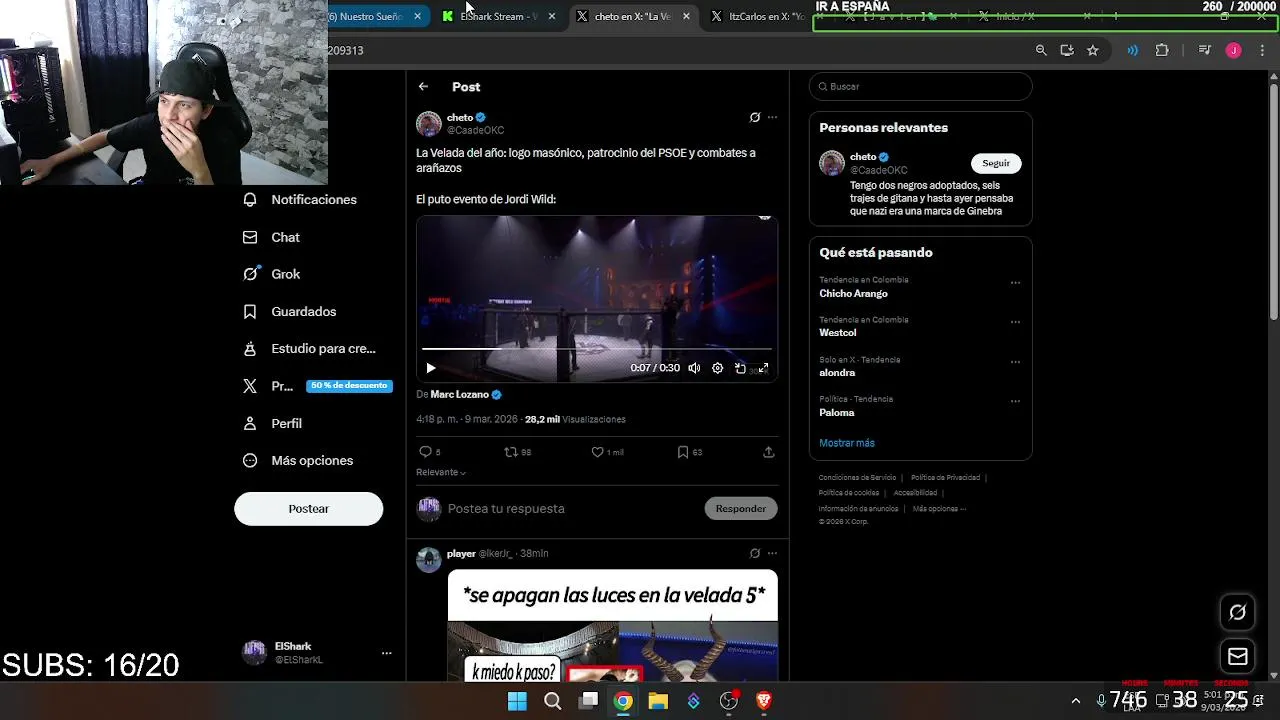Play the video in the post
The height and width of the screenshot is (720, 1280).
(431, 368)
